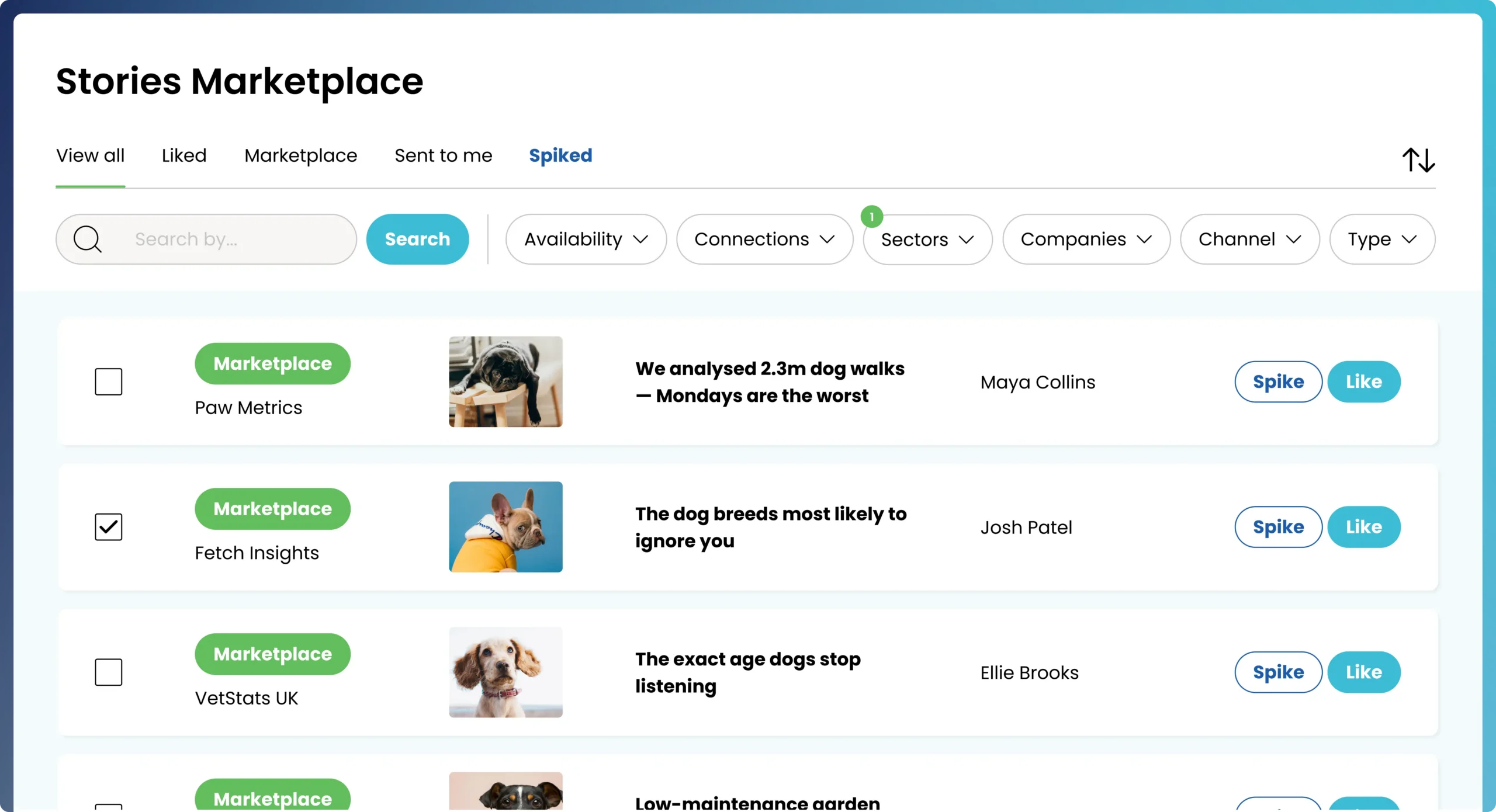
Task: Tick the Paw Metrics story checkbox
Action: pos(109,381)
